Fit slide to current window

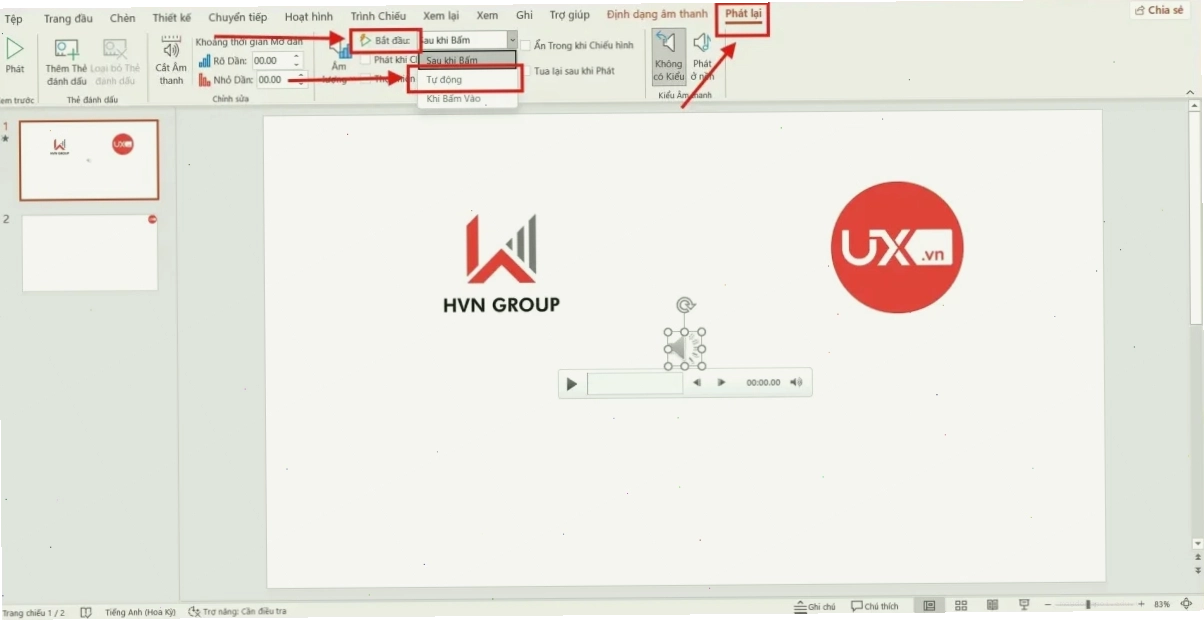1187,604
